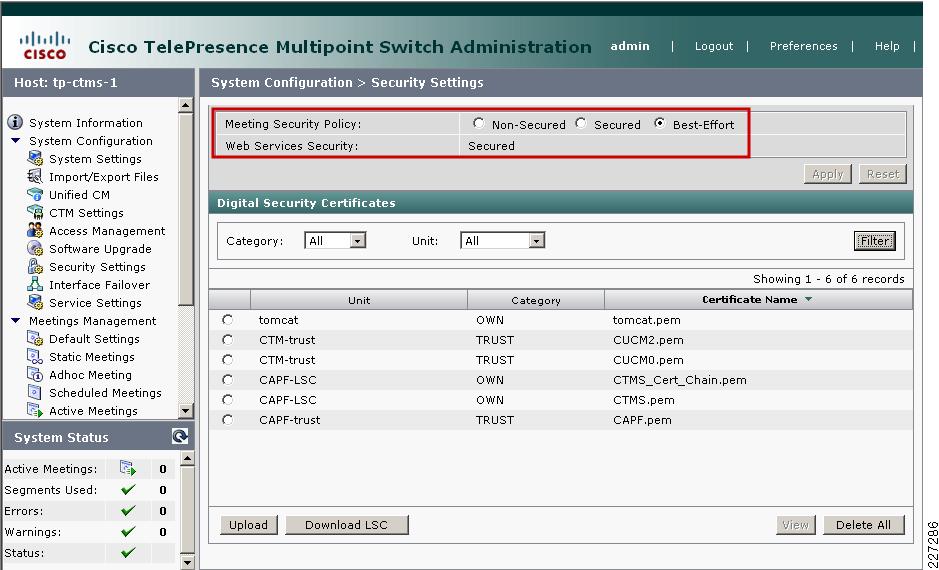Open the Help link
Image resolution: width=939 pixels, height=570 pixels.
[x=887, y=46]
